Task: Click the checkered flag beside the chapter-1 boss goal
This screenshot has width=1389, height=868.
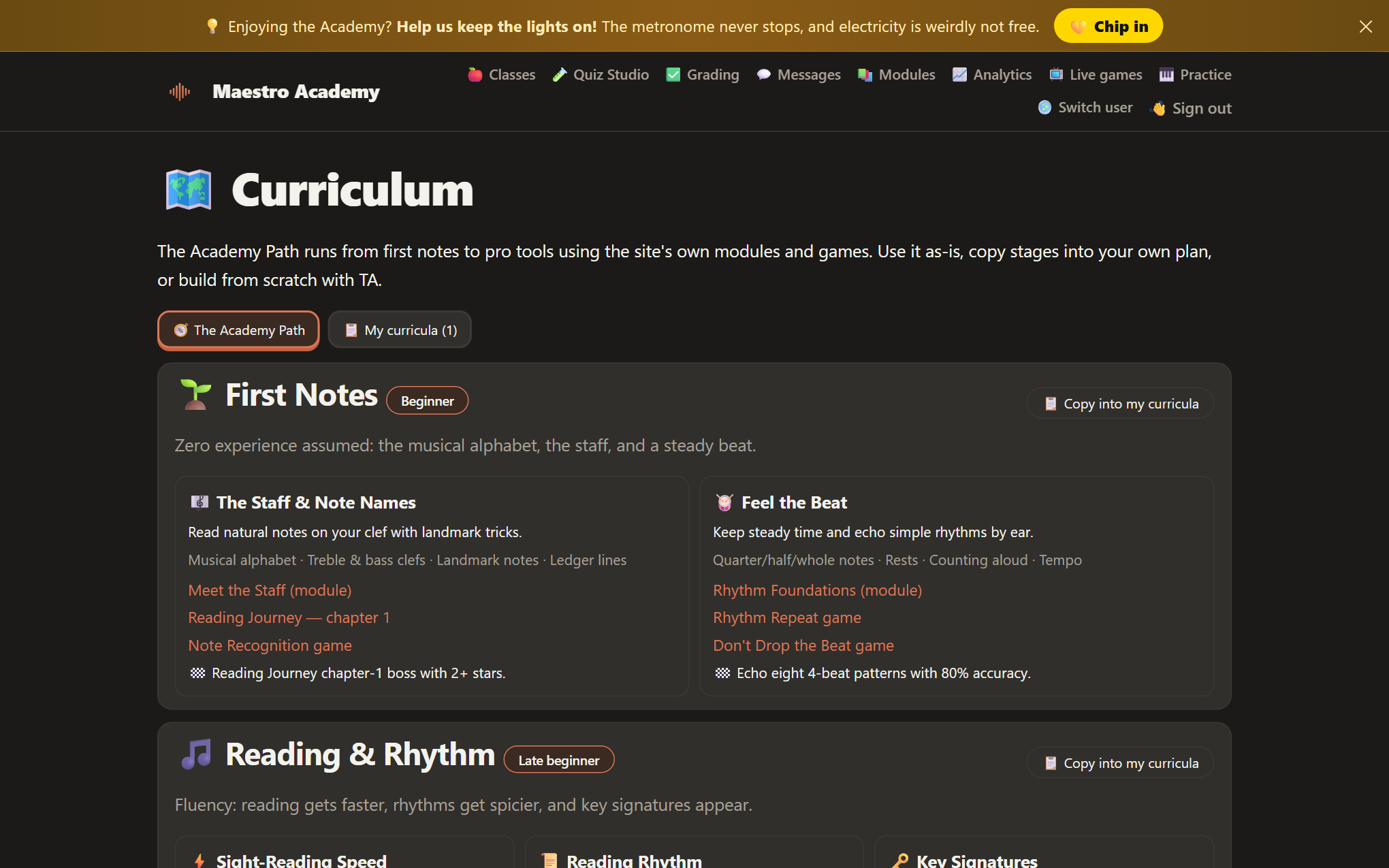Action: pyautogui.click(x=197, y=673)
